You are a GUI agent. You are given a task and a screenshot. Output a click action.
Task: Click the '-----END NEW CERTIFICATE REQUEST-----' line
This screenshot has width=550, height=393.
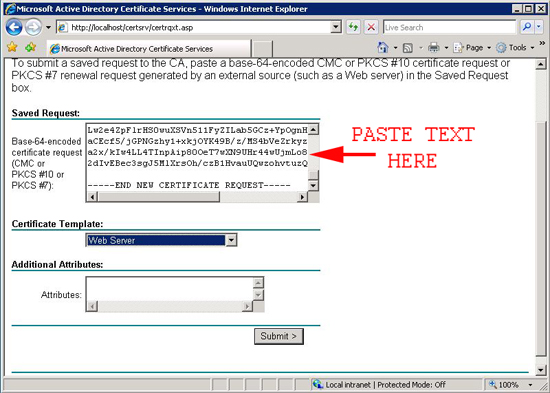point(189,185)
